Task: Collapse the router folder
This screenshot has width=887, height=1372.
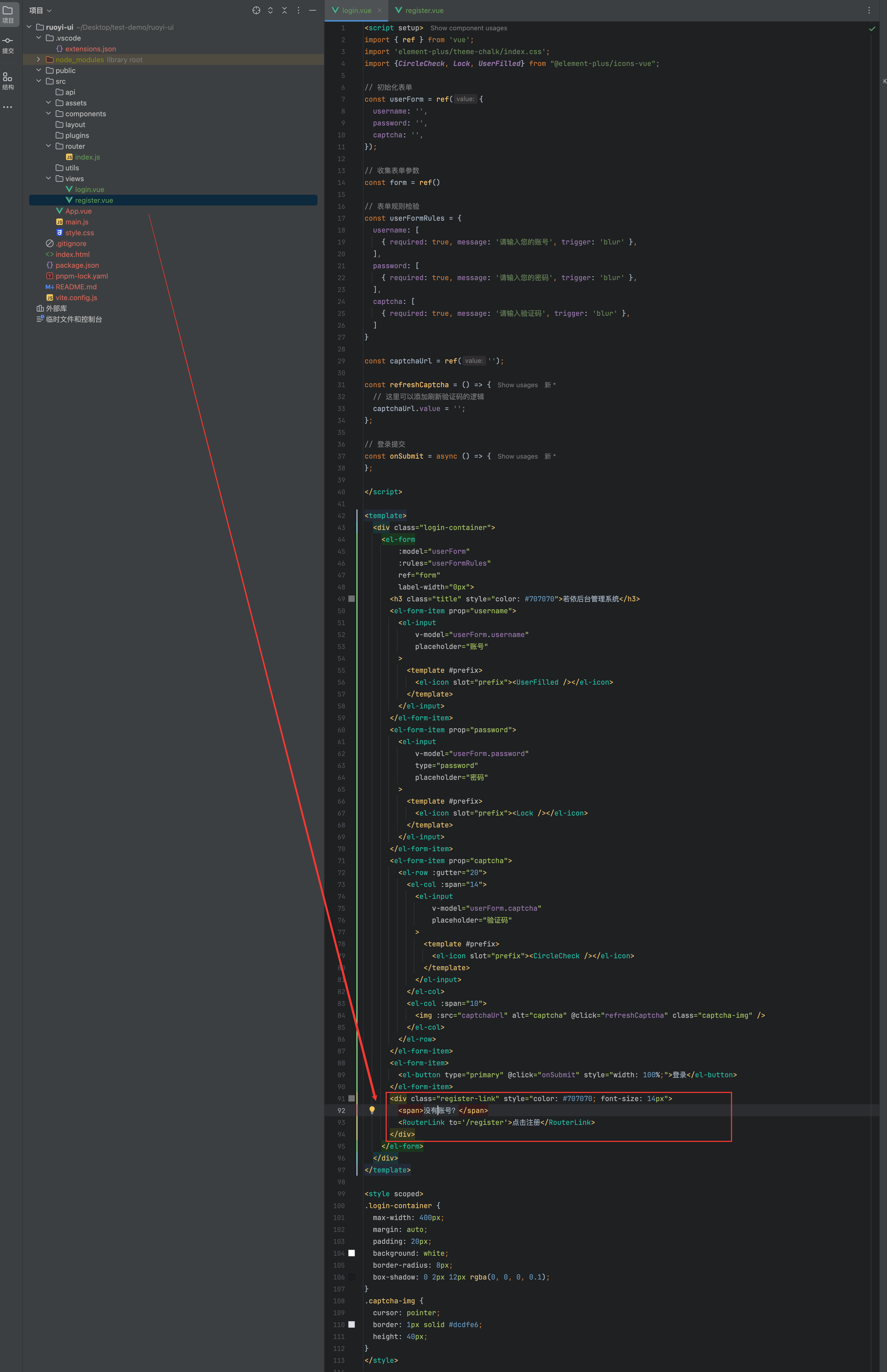Action: pos(48,146)
